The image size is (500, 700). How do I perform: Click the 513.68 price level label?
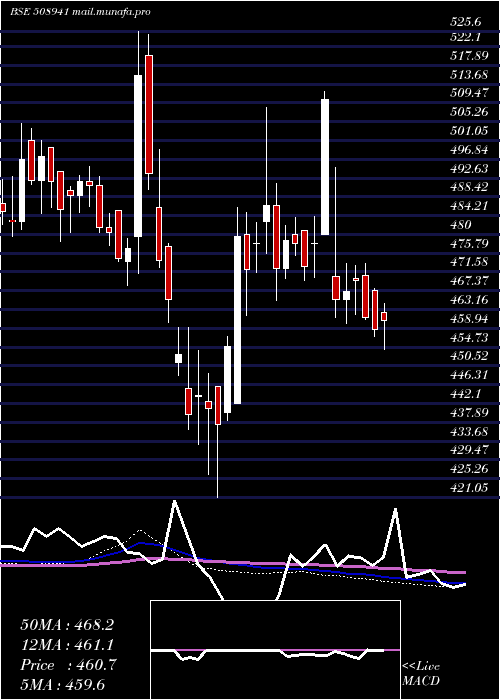point(469,75)
